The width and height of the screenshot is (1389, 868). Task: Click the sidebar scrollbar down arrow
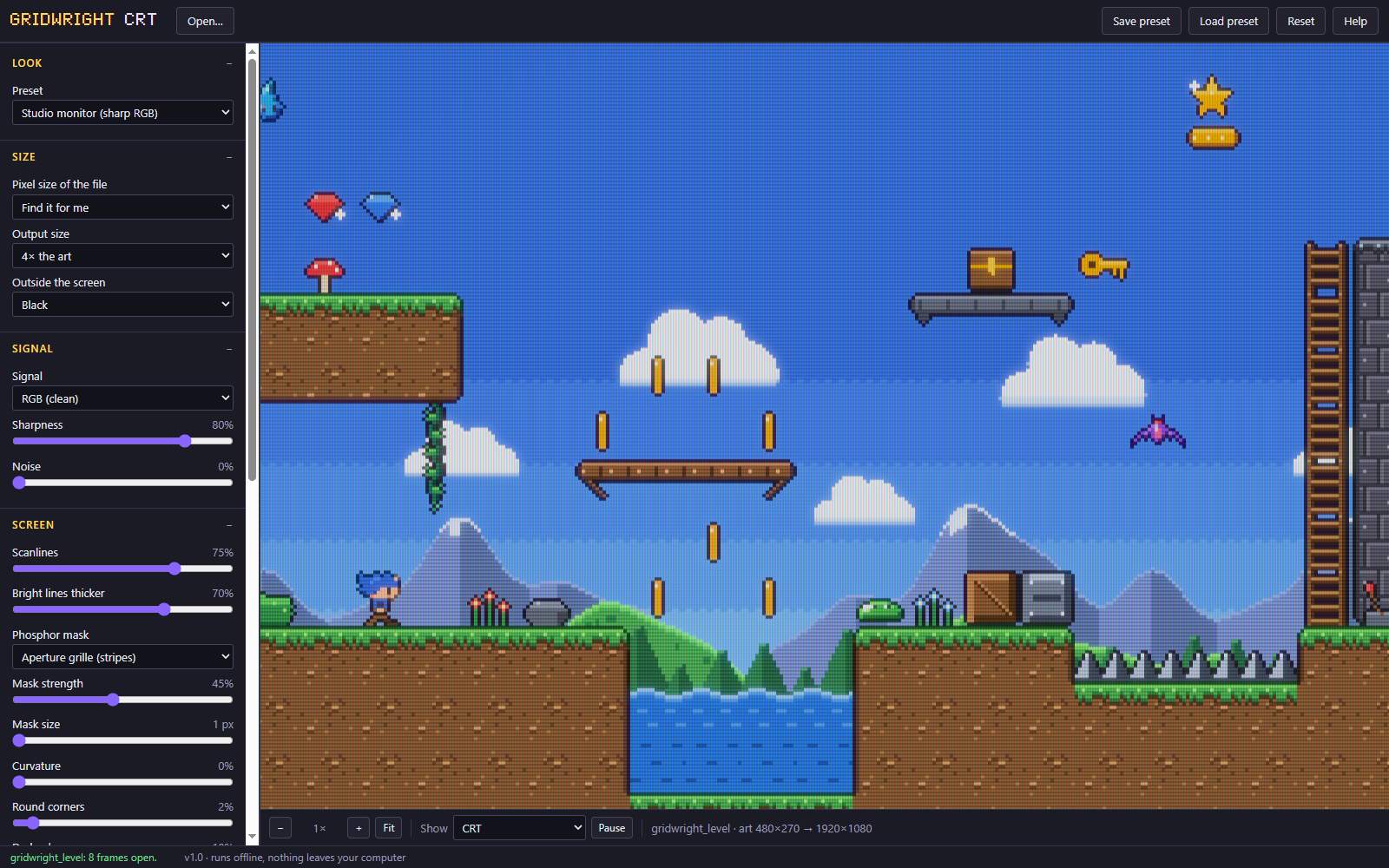[252, 837]
